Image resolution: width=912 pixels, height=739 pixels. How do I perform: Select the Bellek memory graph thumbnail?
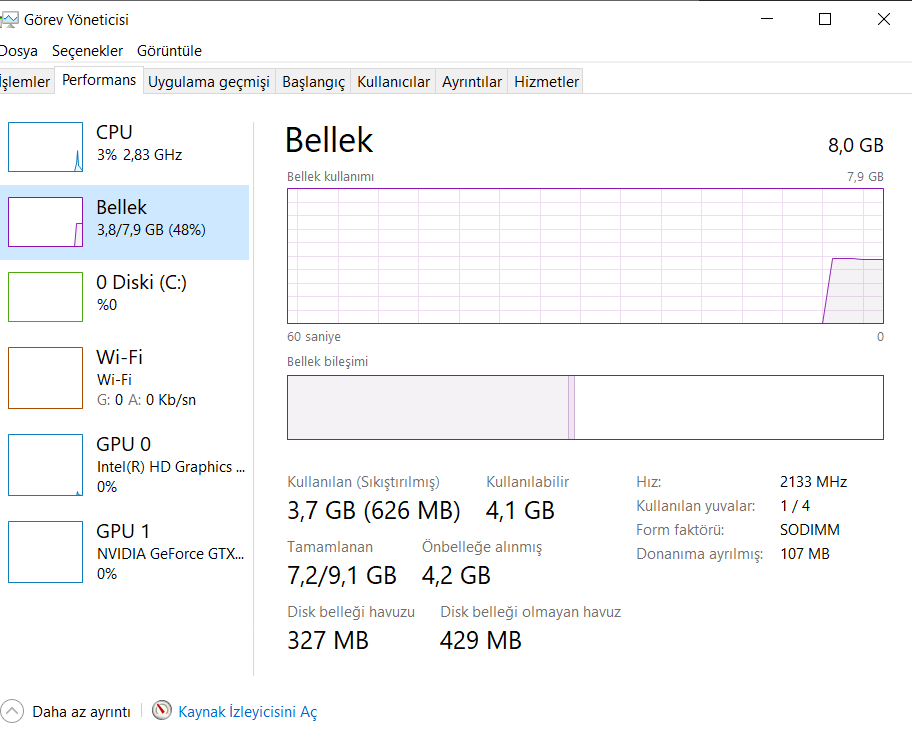pos(45,222)
